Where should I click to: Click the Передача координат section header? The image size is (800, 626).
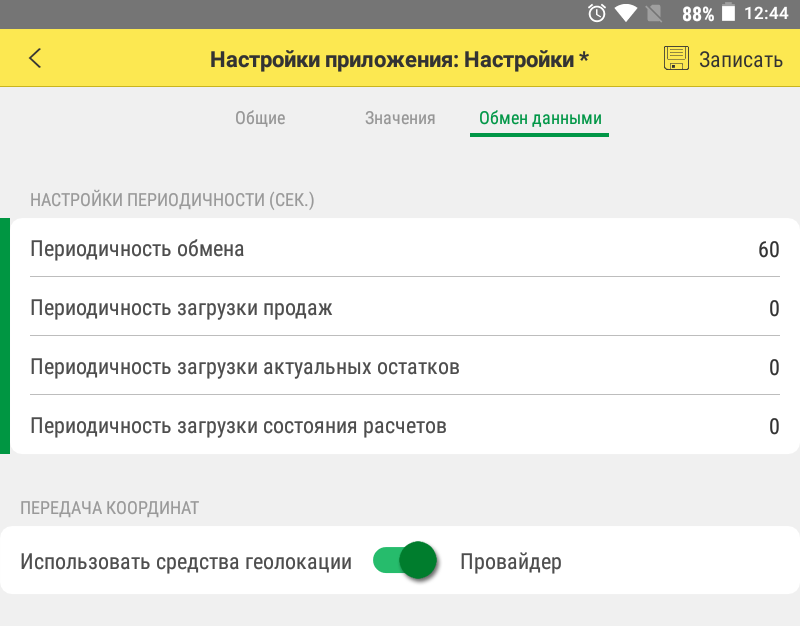coord(109,508)
